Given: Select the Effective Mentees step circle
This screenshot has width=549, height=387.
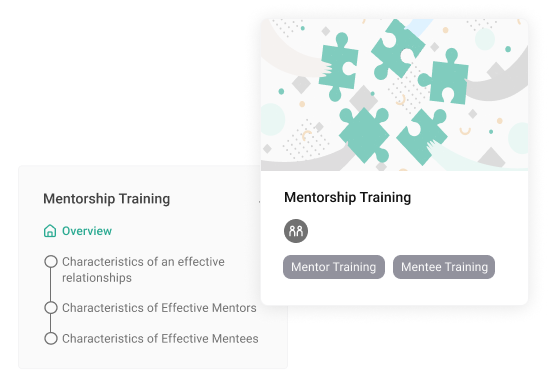Looking at the screenshot, I should pyautogui.click(x=51, y=338).
